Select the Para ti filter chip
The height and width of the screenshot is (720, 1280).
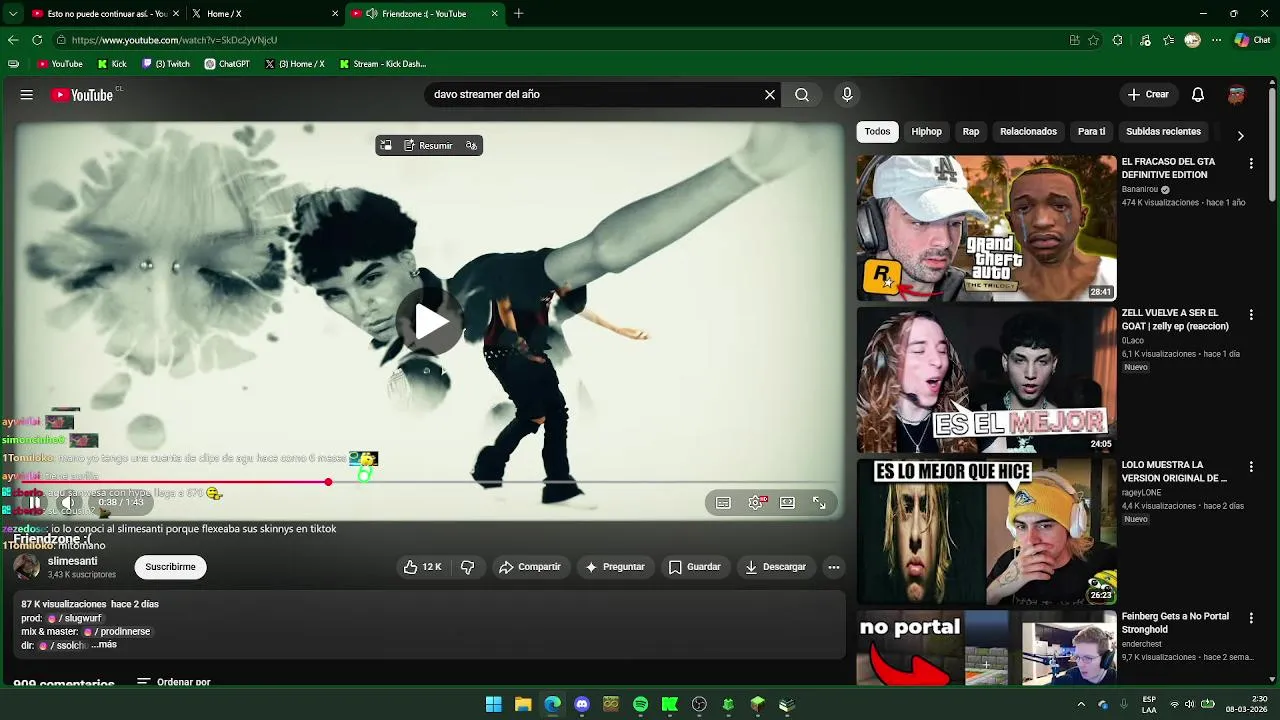(1091, 132)
